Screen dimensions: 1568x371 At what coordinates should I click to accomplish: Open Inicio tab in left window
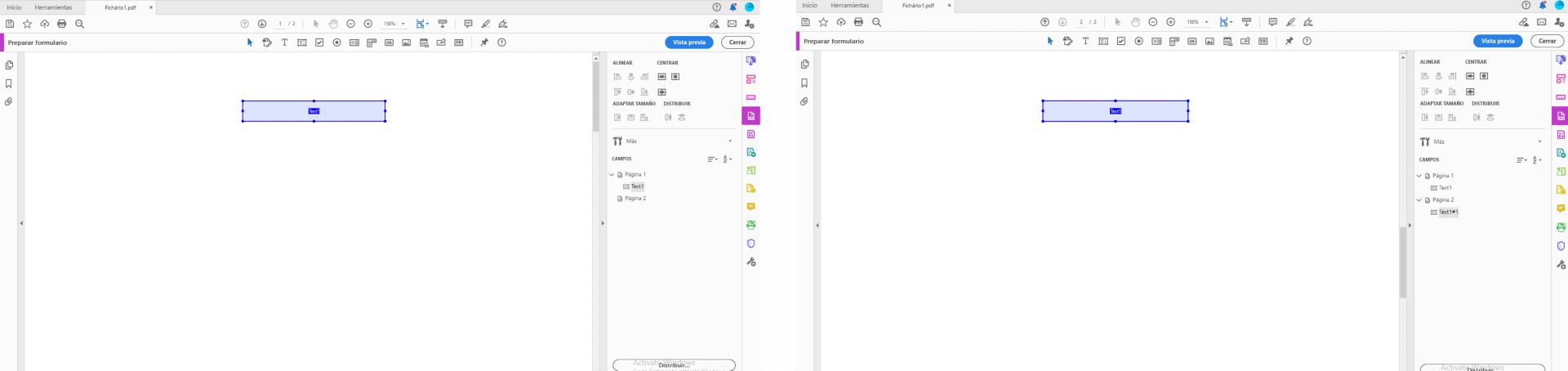click(14, 7)
